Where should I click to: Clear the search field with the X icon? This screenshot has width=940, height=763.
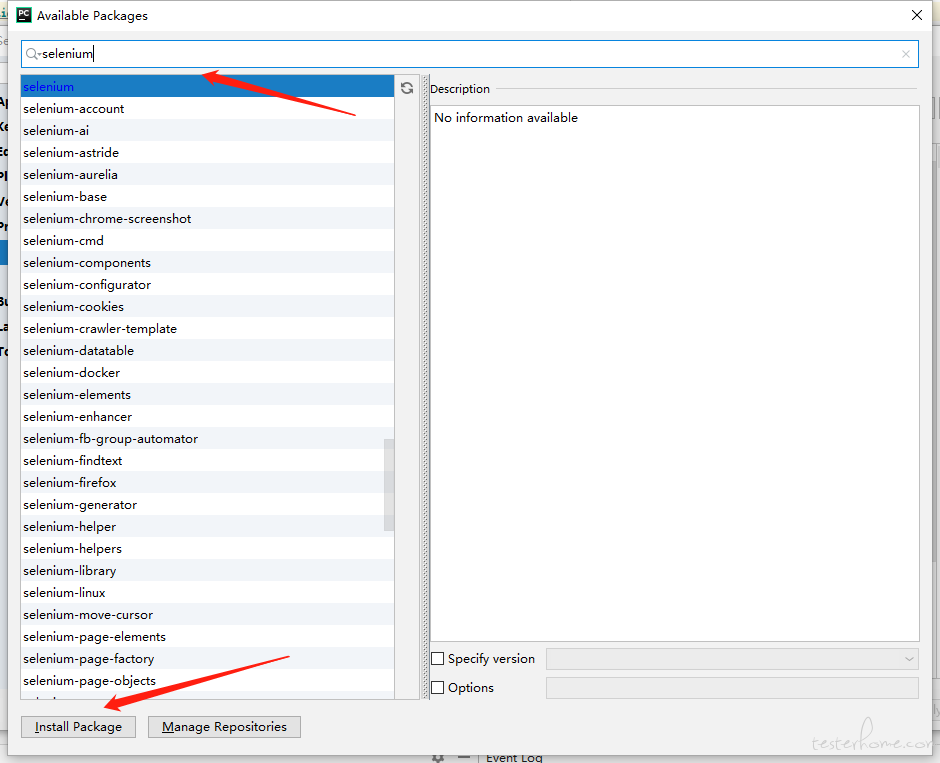click(906, 54)
